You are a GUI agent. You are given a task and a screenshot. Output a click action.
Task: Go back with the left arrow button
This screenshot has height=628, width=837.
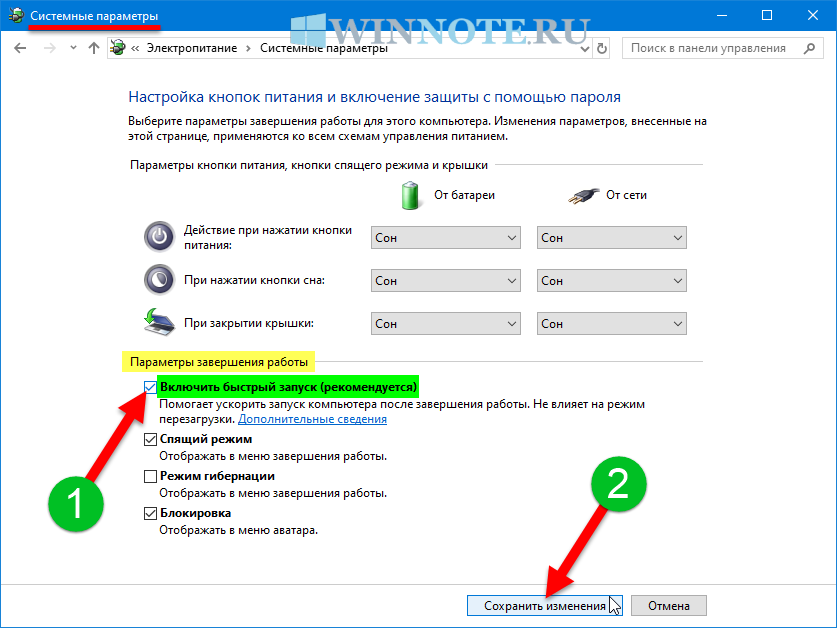(20, 48)
